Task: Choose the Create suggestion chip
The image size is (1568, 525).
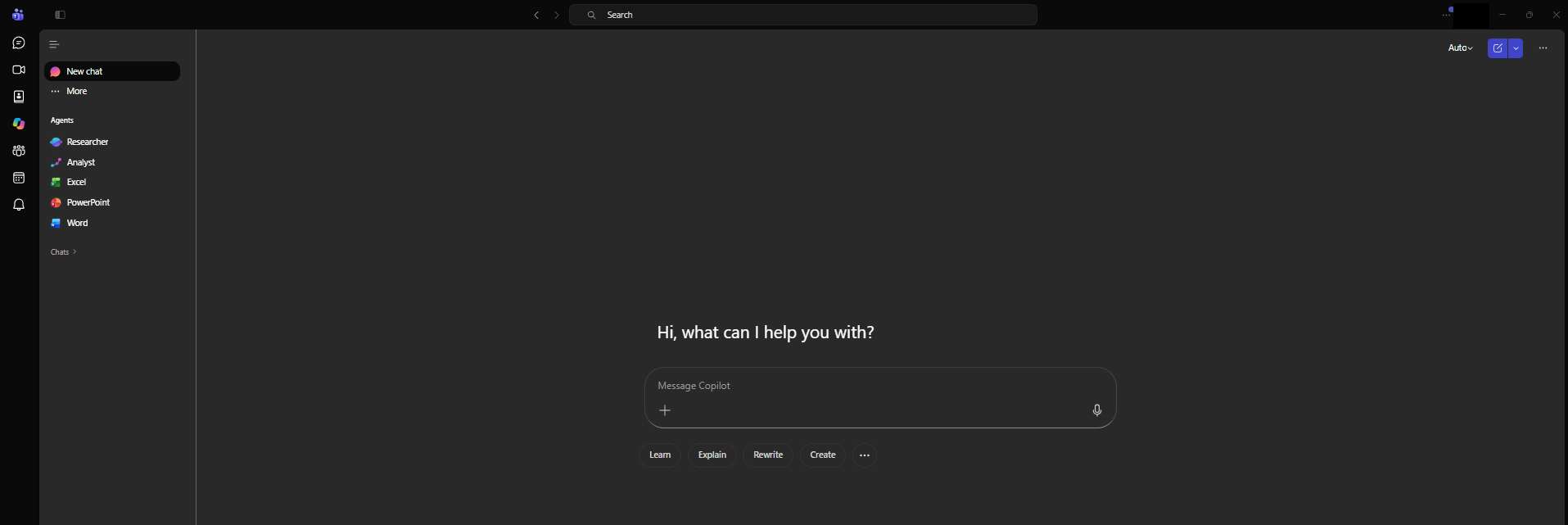Action: [823, 455]
